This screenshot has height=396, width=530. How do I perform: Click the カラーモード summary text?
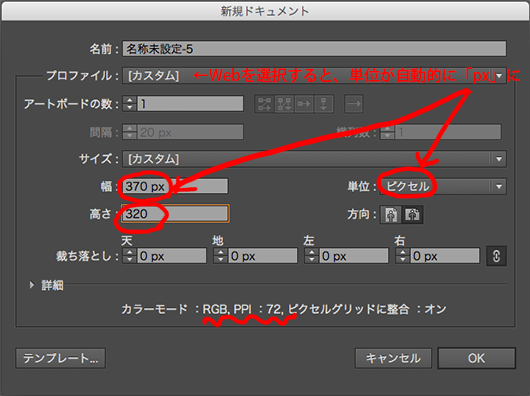[x=284, y=309]
